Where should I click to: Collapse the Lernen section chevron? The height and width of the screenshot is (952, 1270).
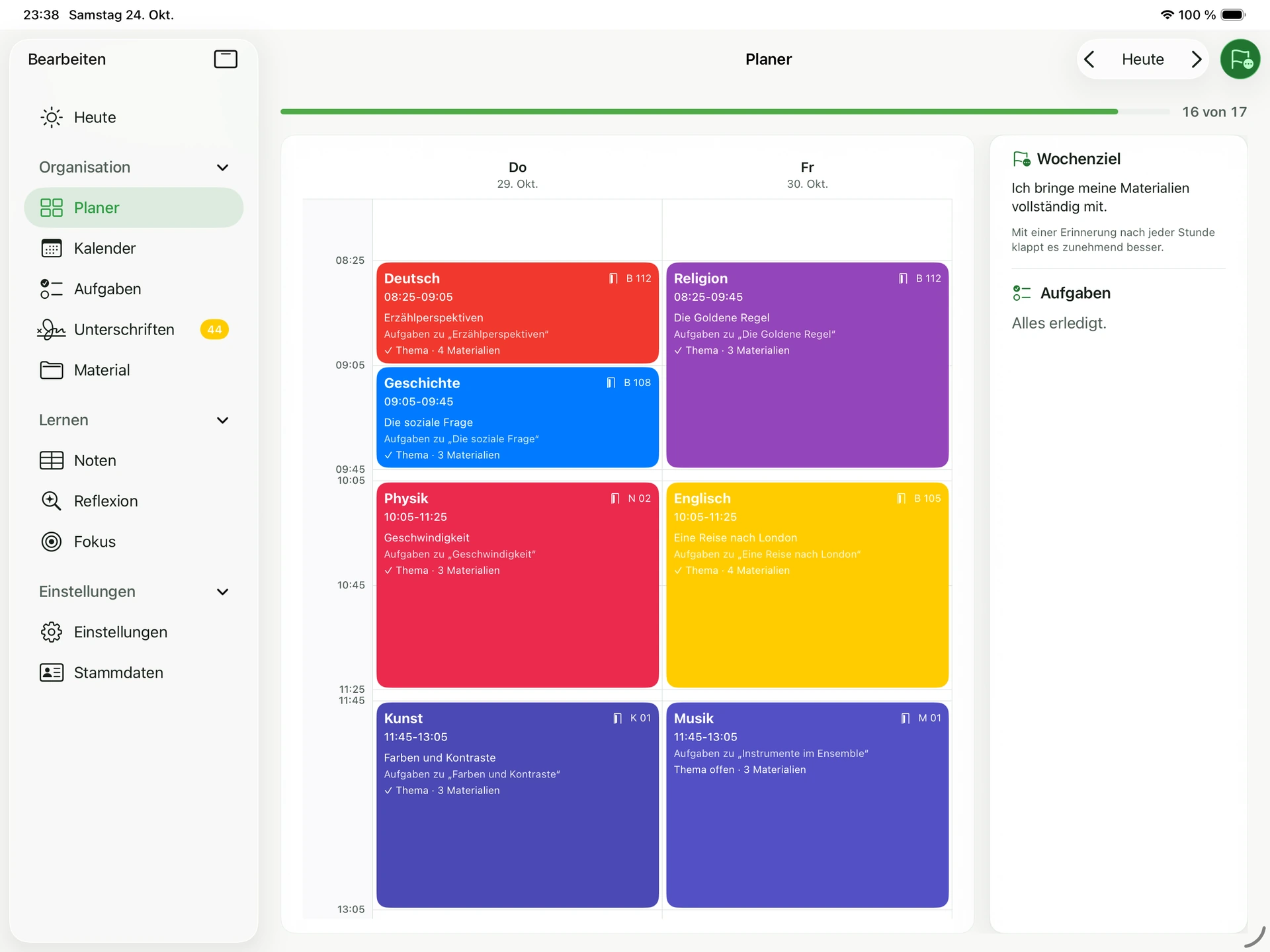[x=223, y=420]
